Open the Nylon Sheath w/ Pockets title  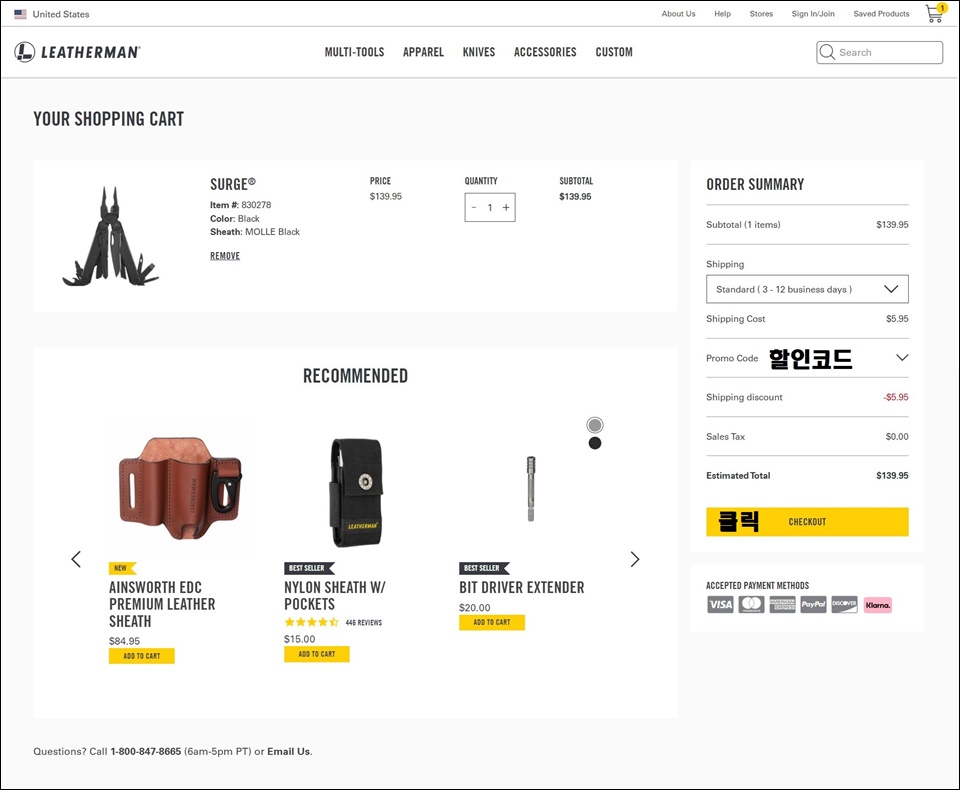pyautogui.click(x=335, y=596)
